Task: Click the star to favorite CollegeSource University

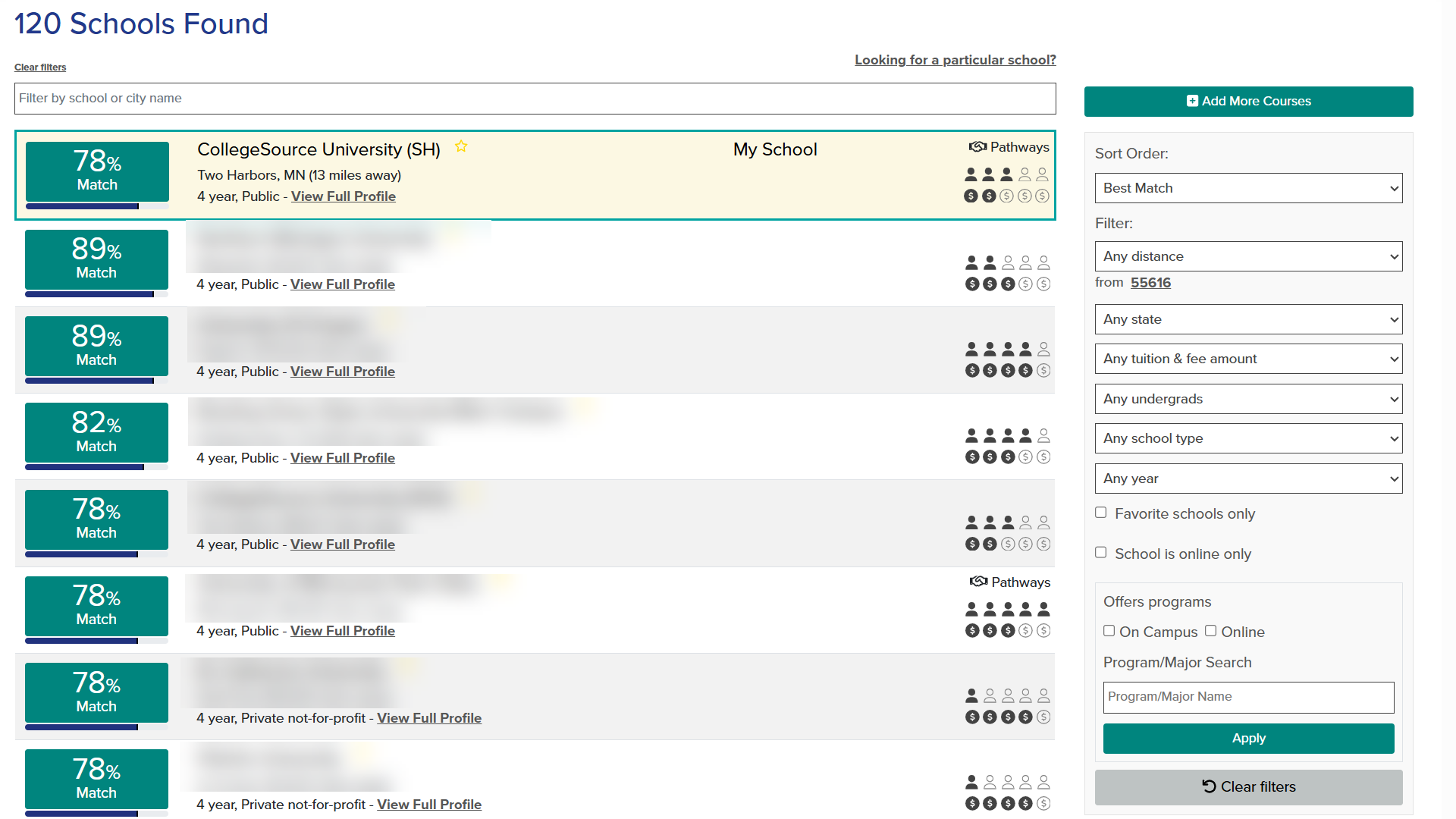Action: coord(461,146)
